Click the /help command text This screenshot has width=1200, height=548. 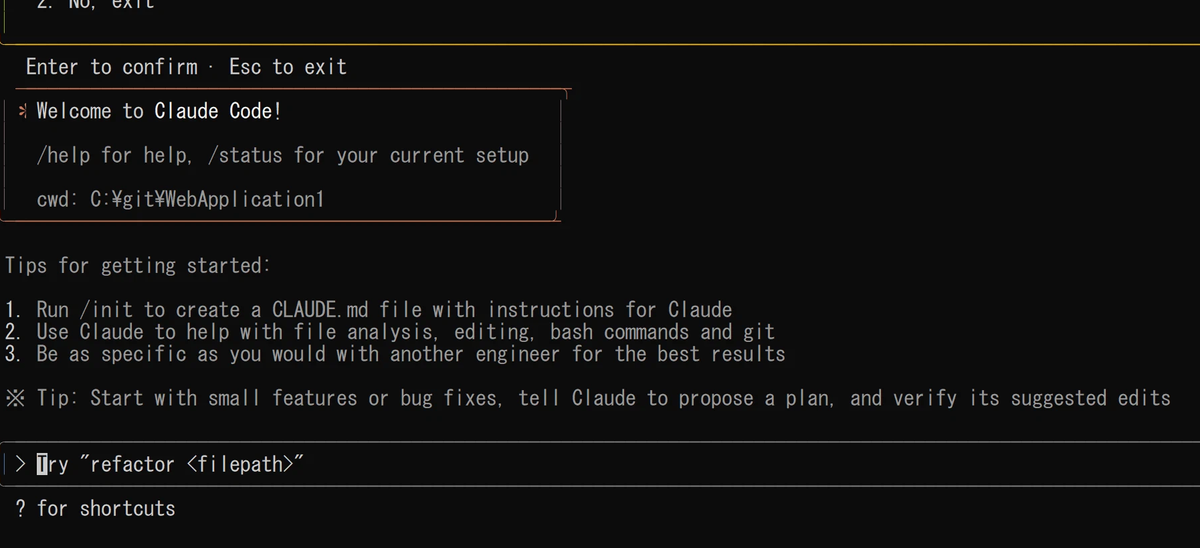pyautogui.click(x=64, y=155)
